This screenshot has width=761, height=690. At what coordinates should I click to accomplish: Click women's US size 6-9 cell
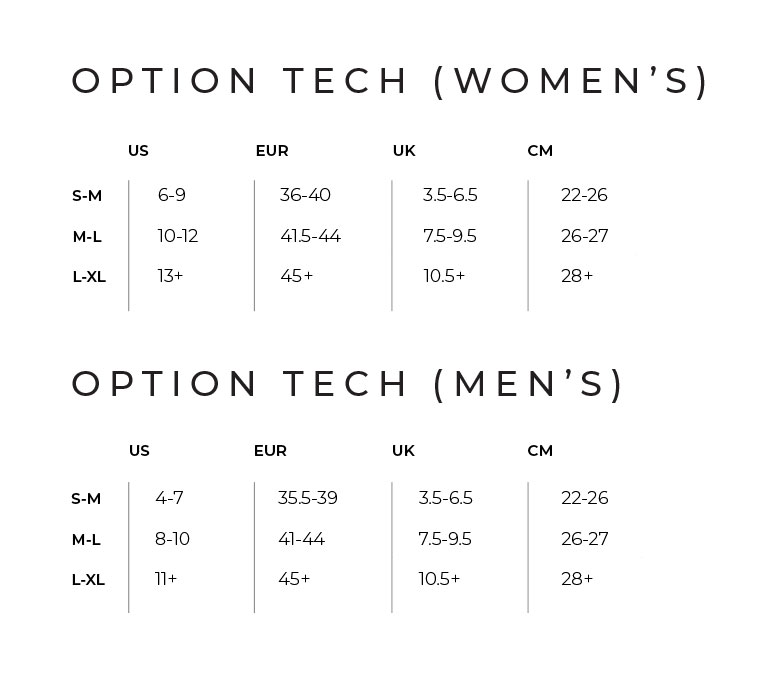(172, 195)
